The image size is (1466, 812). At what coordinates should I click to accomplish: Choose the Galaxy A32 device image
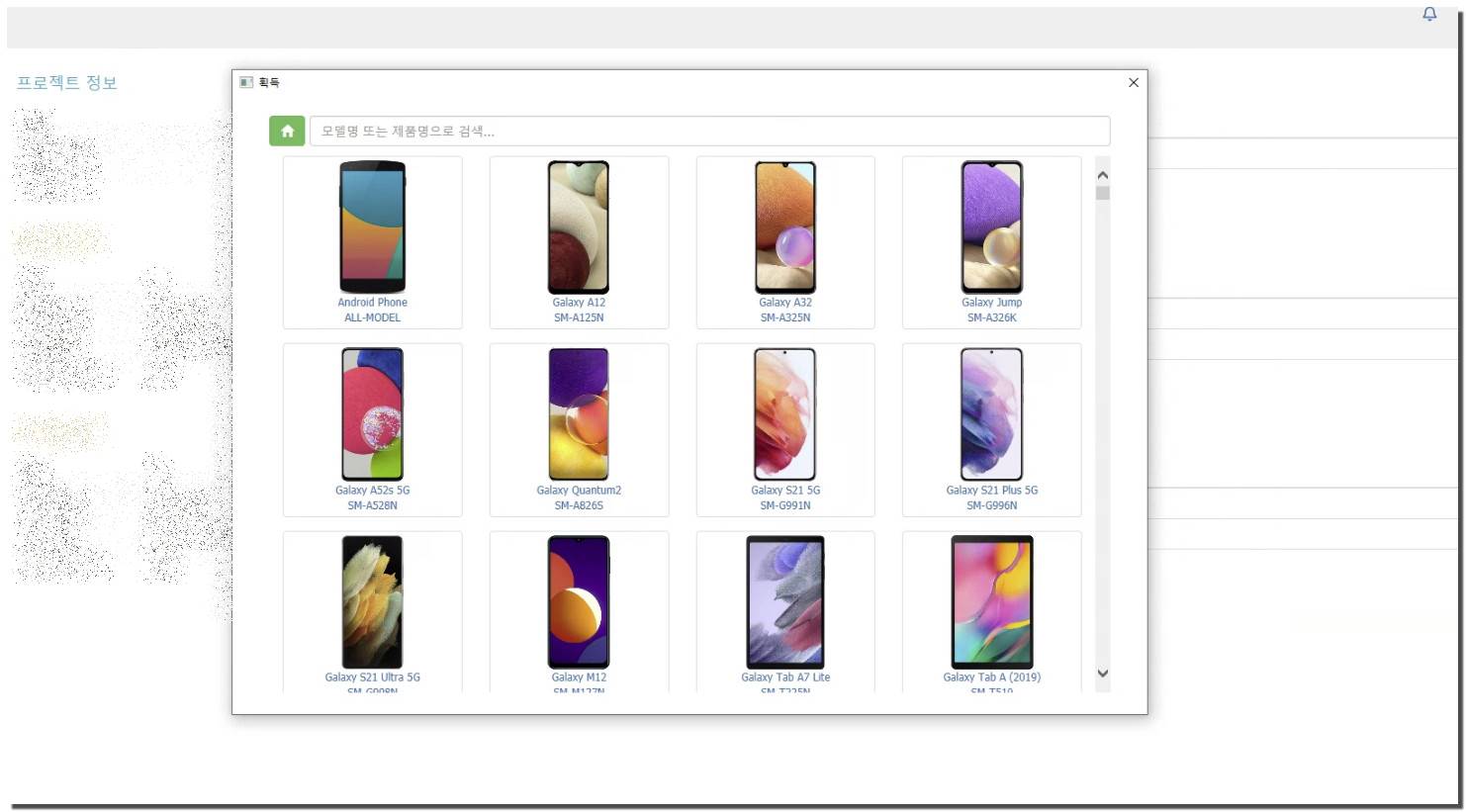pos(785,227)
